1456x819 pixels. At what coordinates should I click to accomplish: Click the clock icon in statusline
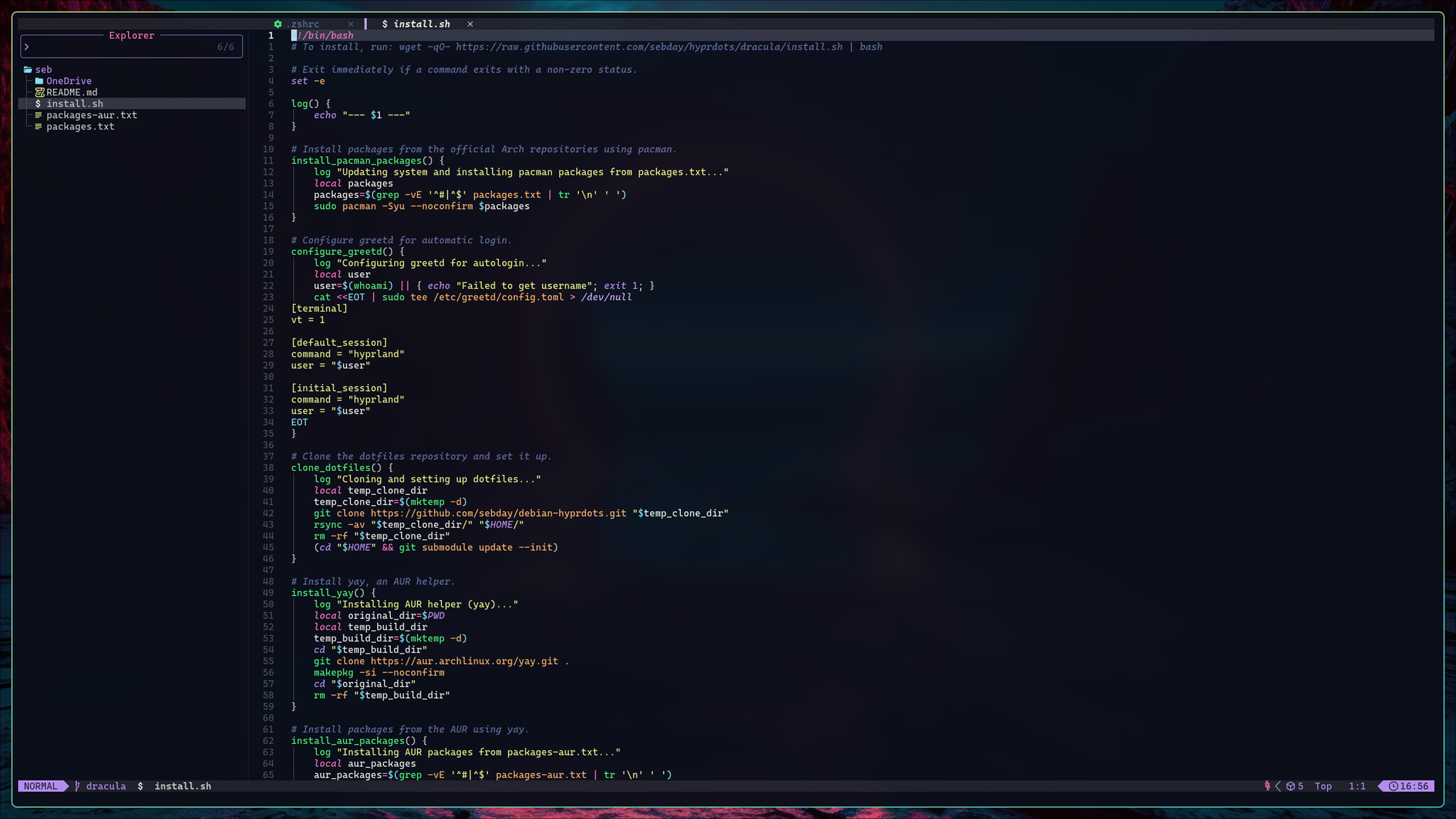pos(1393,786)
